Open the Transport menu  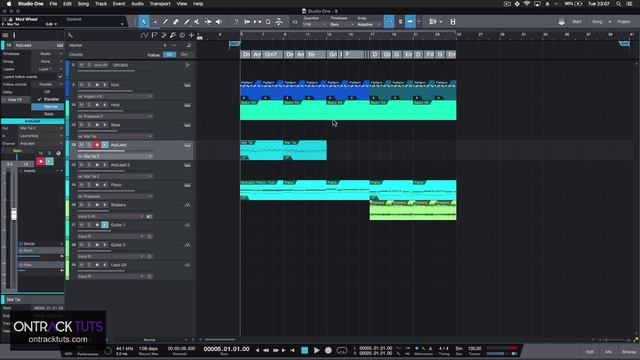point(160,4)
